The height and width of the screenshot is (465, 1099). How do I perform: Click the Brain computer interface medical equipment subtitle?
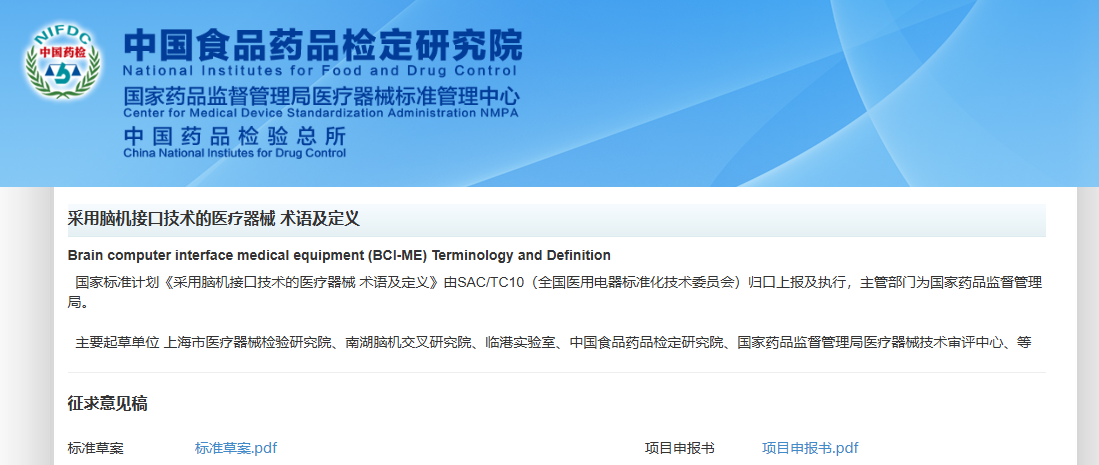click(339, 255)
